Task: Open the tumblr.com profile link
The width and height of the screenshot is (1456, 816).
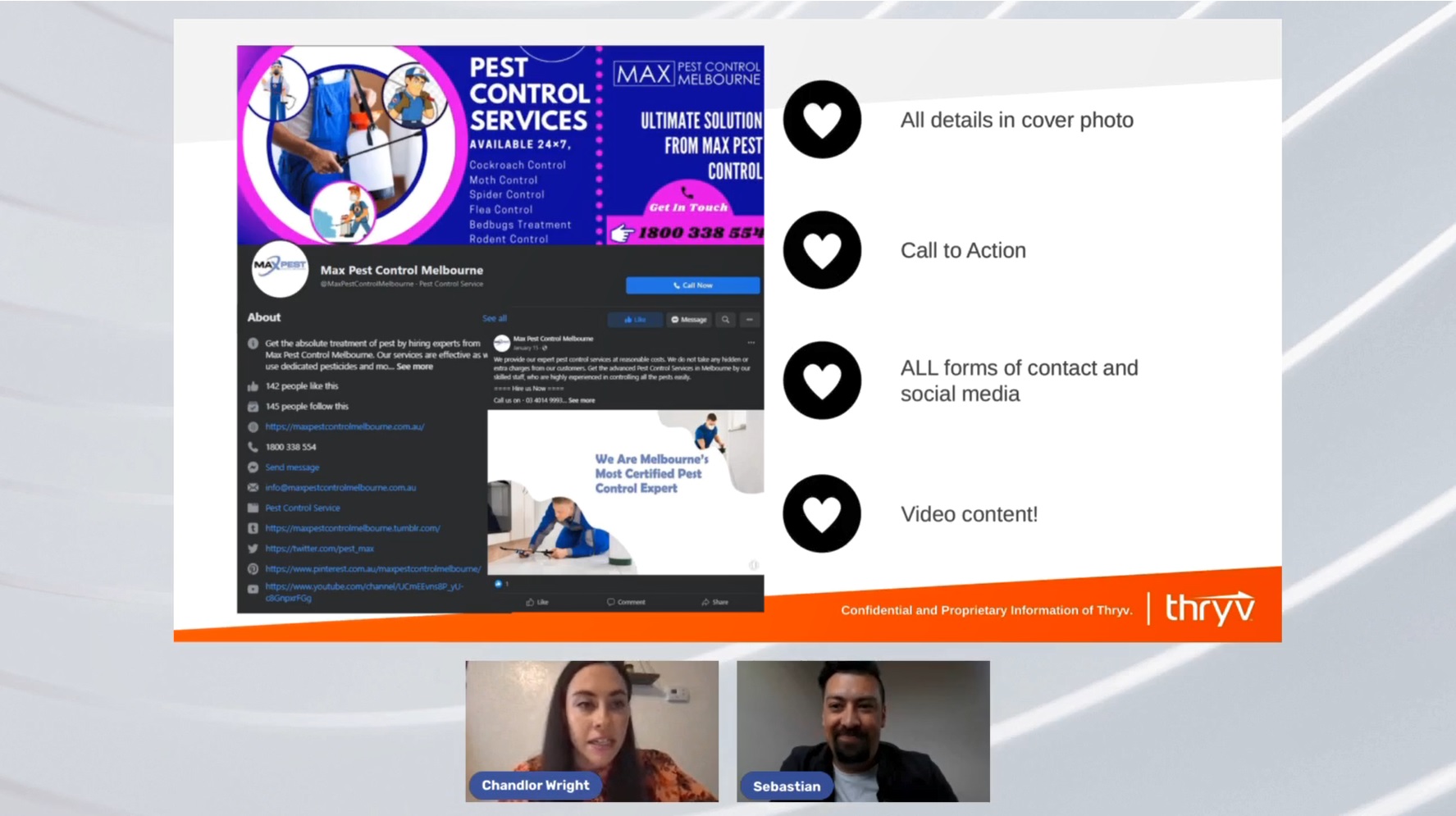Action: [x=353, y=528]
